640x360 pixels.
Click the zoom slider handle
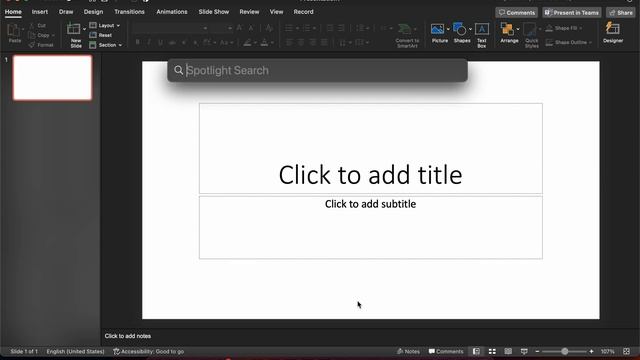pos(564,351)
